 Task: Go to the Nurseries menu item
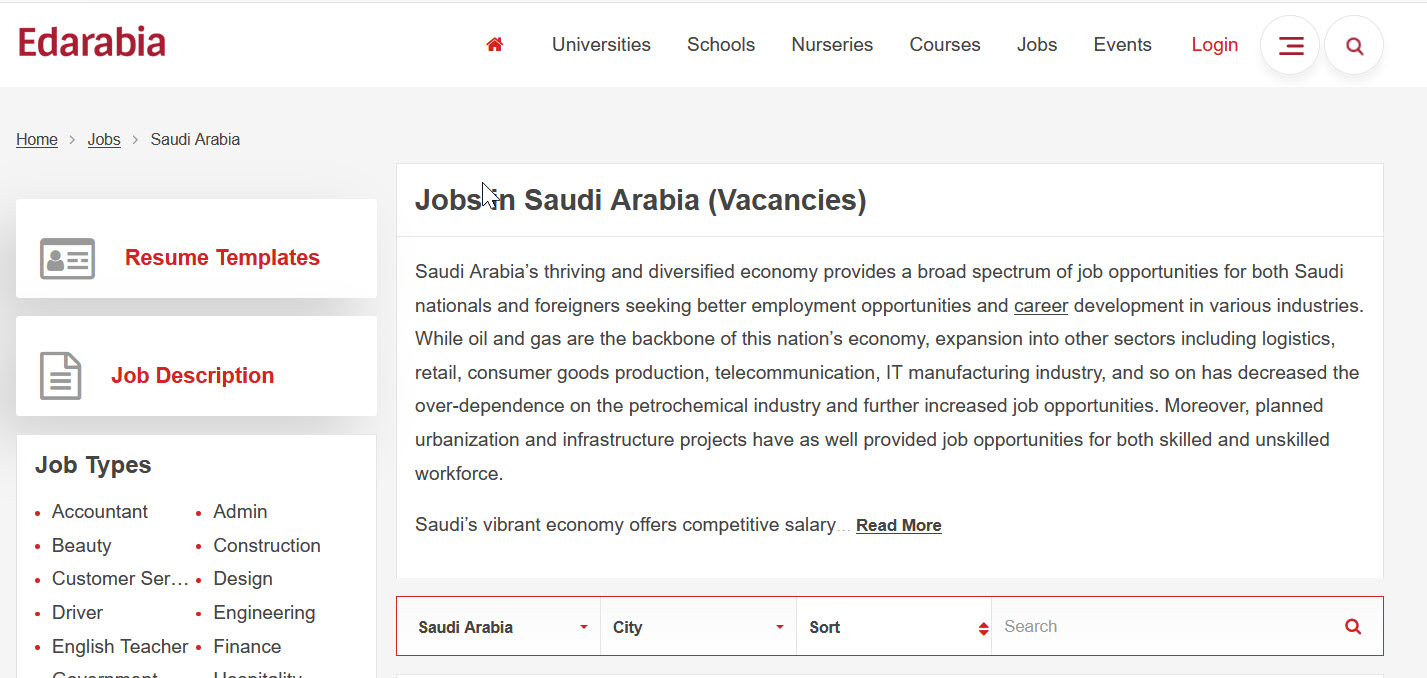coord(832,45)
